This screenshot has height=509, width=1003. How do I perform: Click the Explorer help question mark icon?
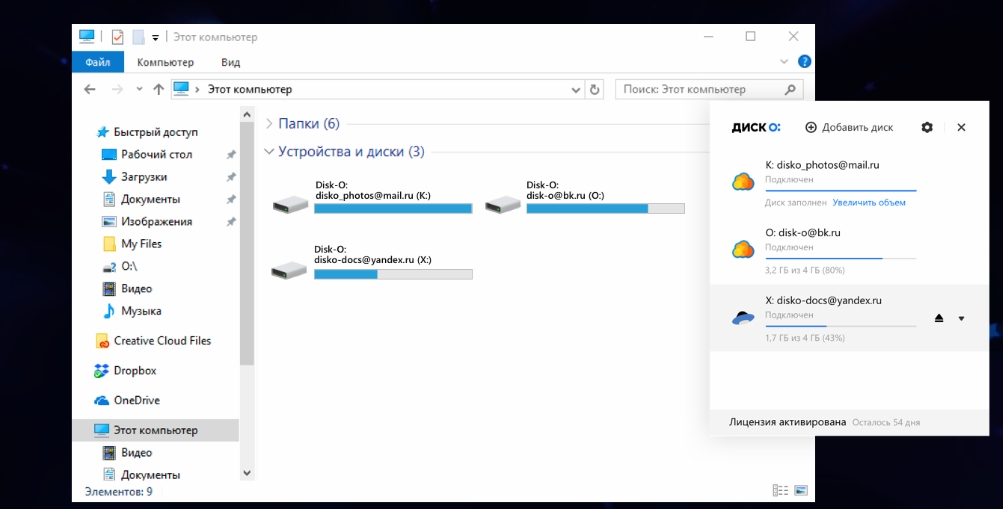(x=806, y=63)
